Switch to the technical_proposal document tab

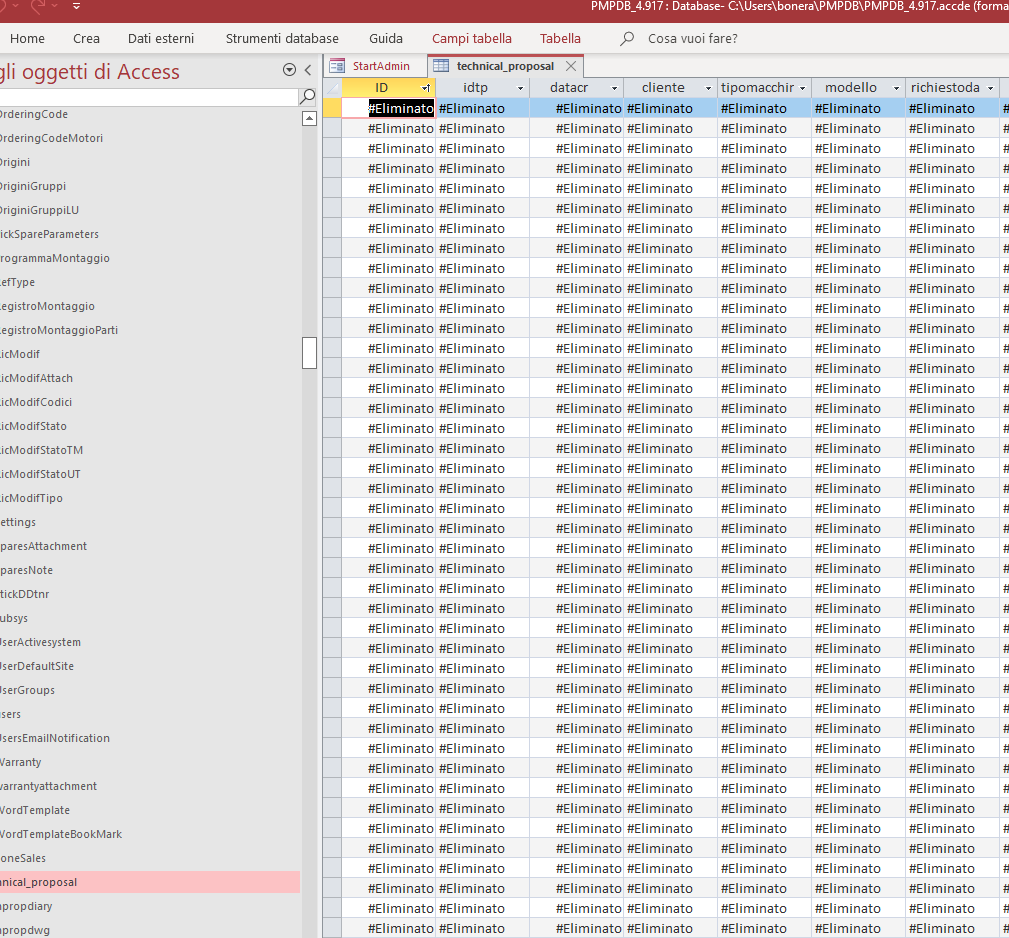pos(505,66)
